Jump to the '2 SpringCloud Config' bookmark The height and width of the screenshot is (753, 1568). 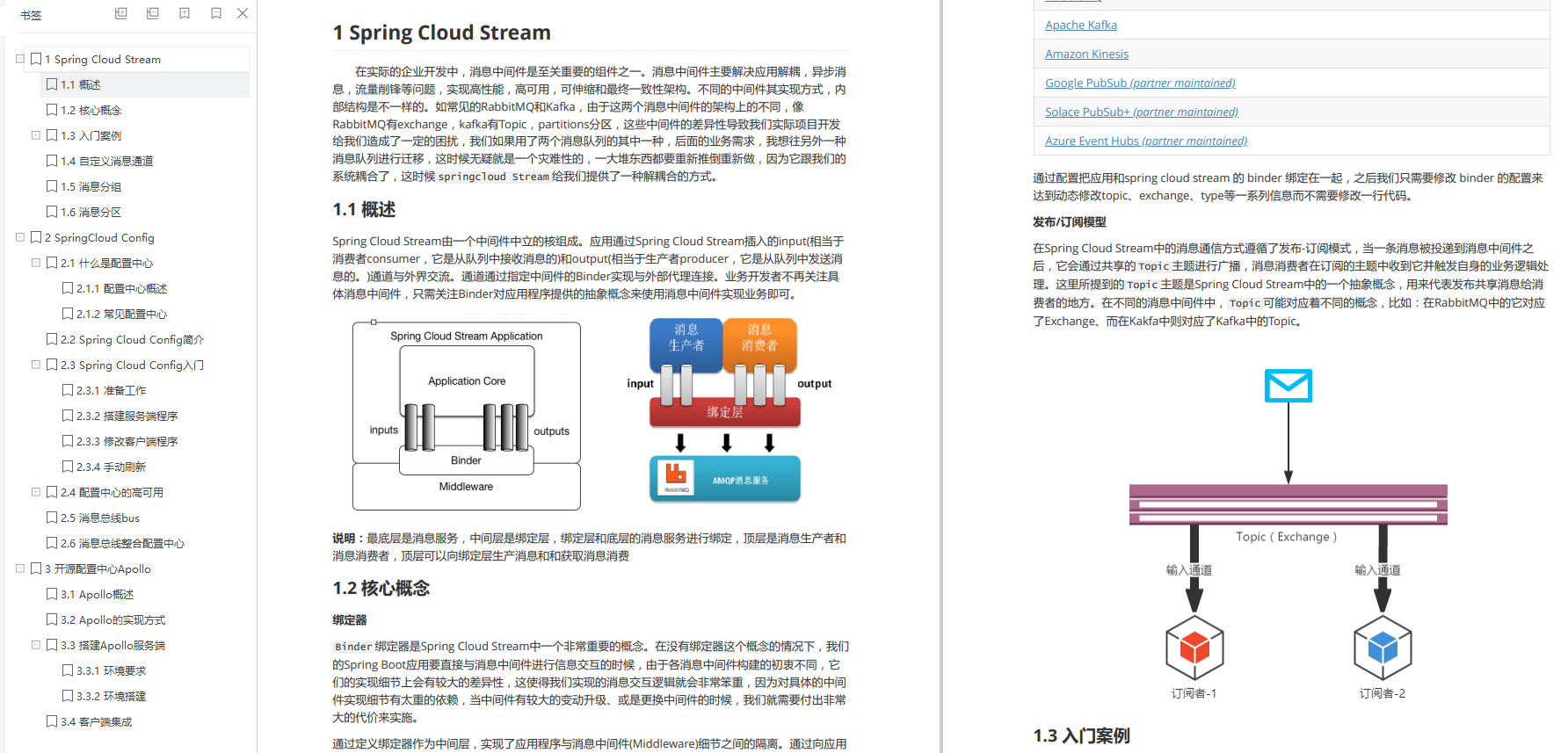pos(99,237)
